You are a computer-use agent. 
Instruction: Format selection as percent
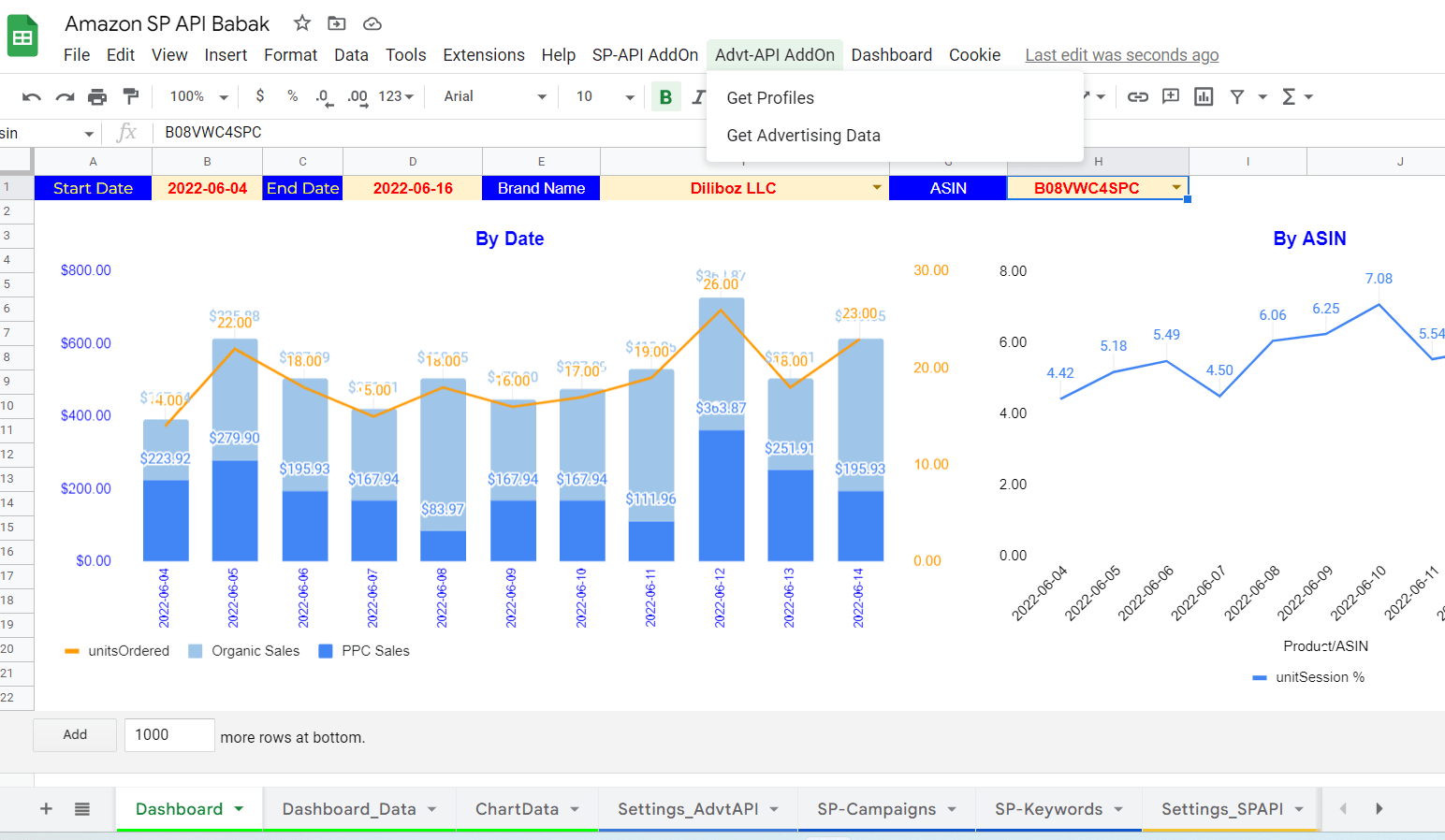(x=292, y=96)
